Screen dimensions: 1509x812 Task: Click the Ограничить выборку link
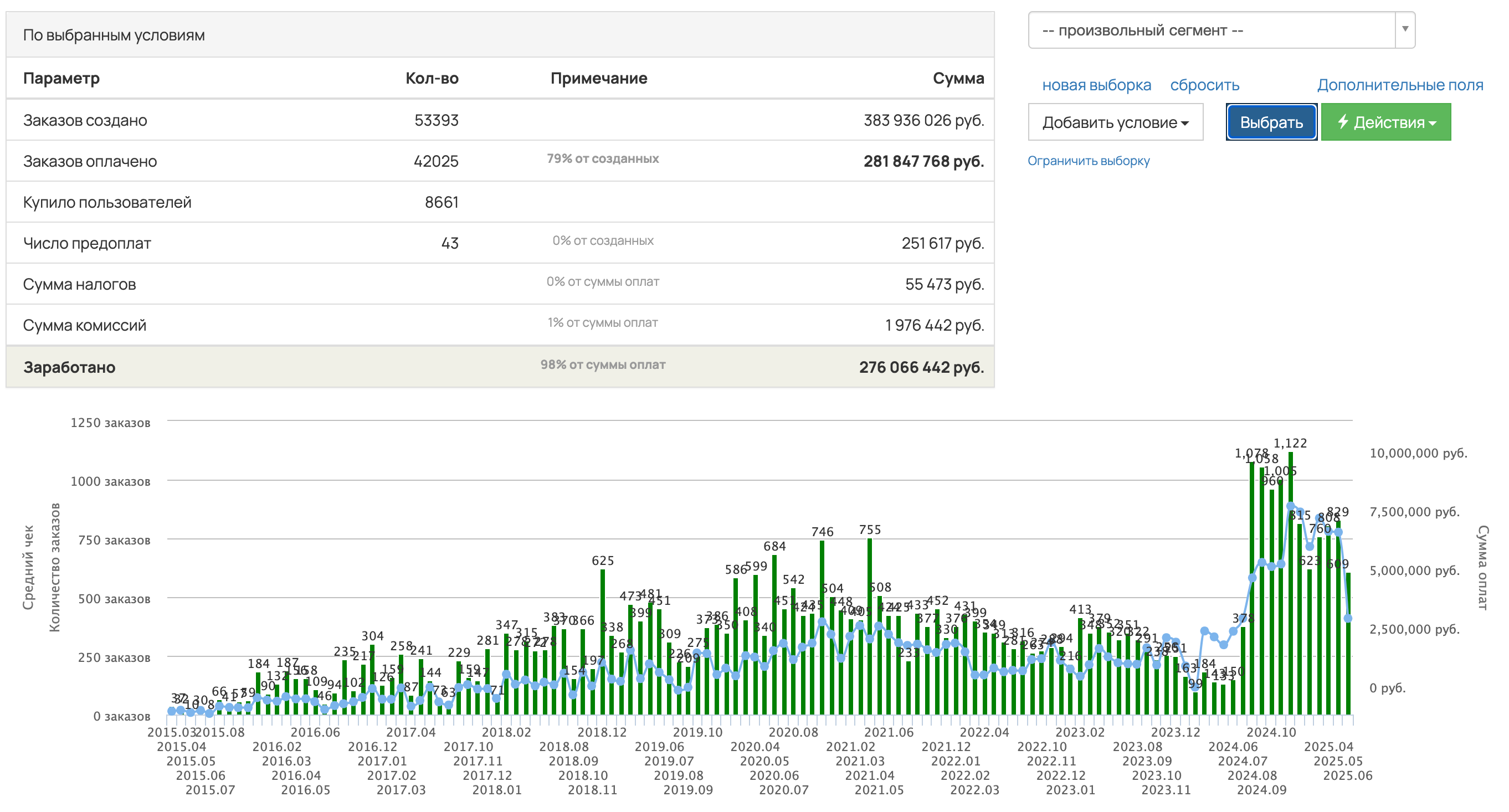click(x=1089, y=161)
